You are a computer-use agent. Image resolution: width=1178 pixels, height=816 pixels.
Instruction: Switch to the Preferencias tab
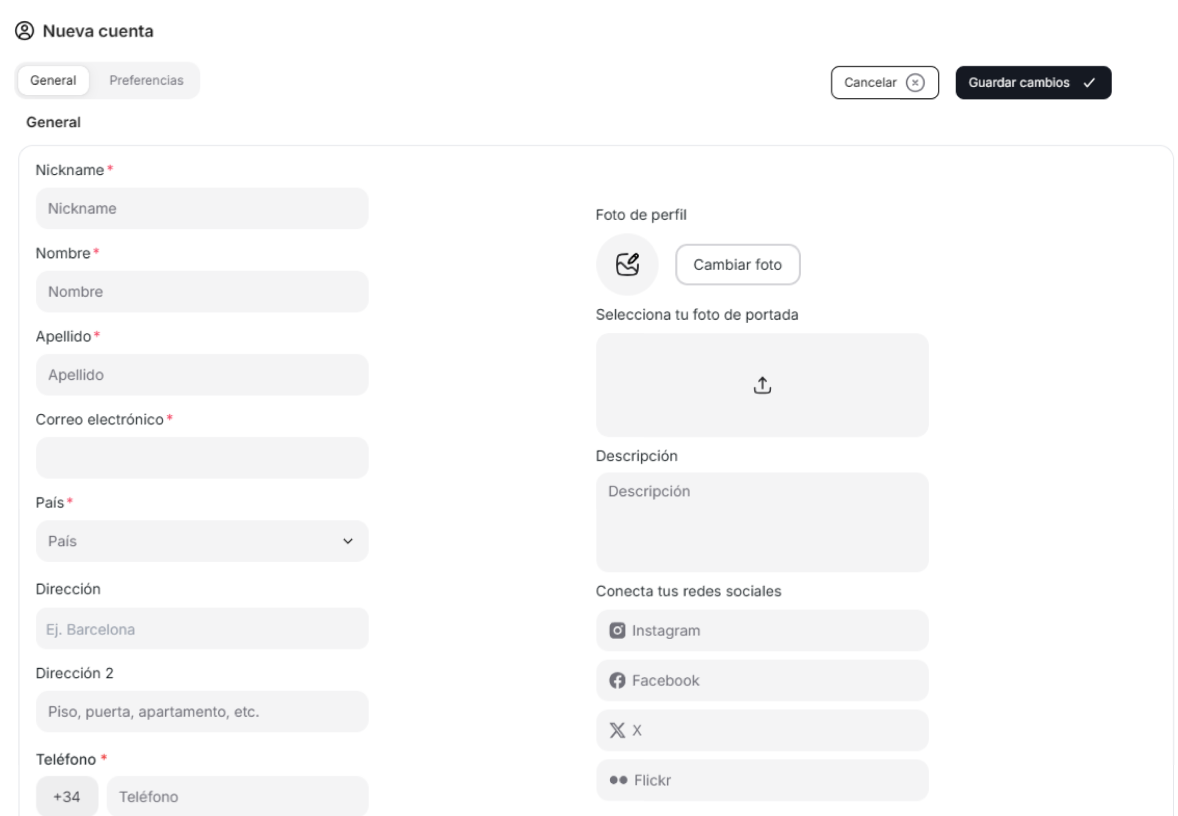[146, 81]
